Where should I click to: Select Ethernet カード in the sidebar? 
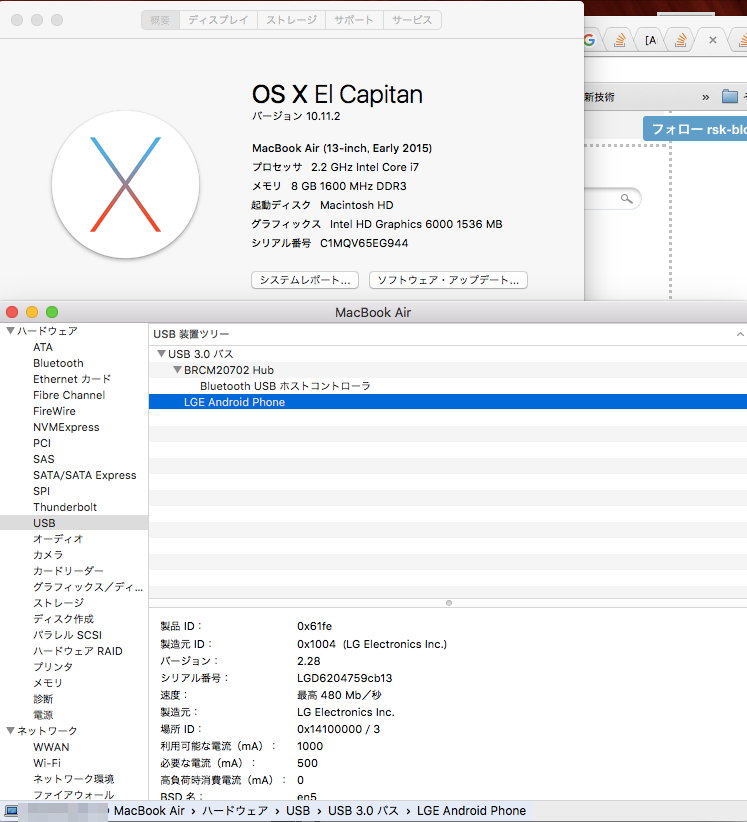coord(72,379)
